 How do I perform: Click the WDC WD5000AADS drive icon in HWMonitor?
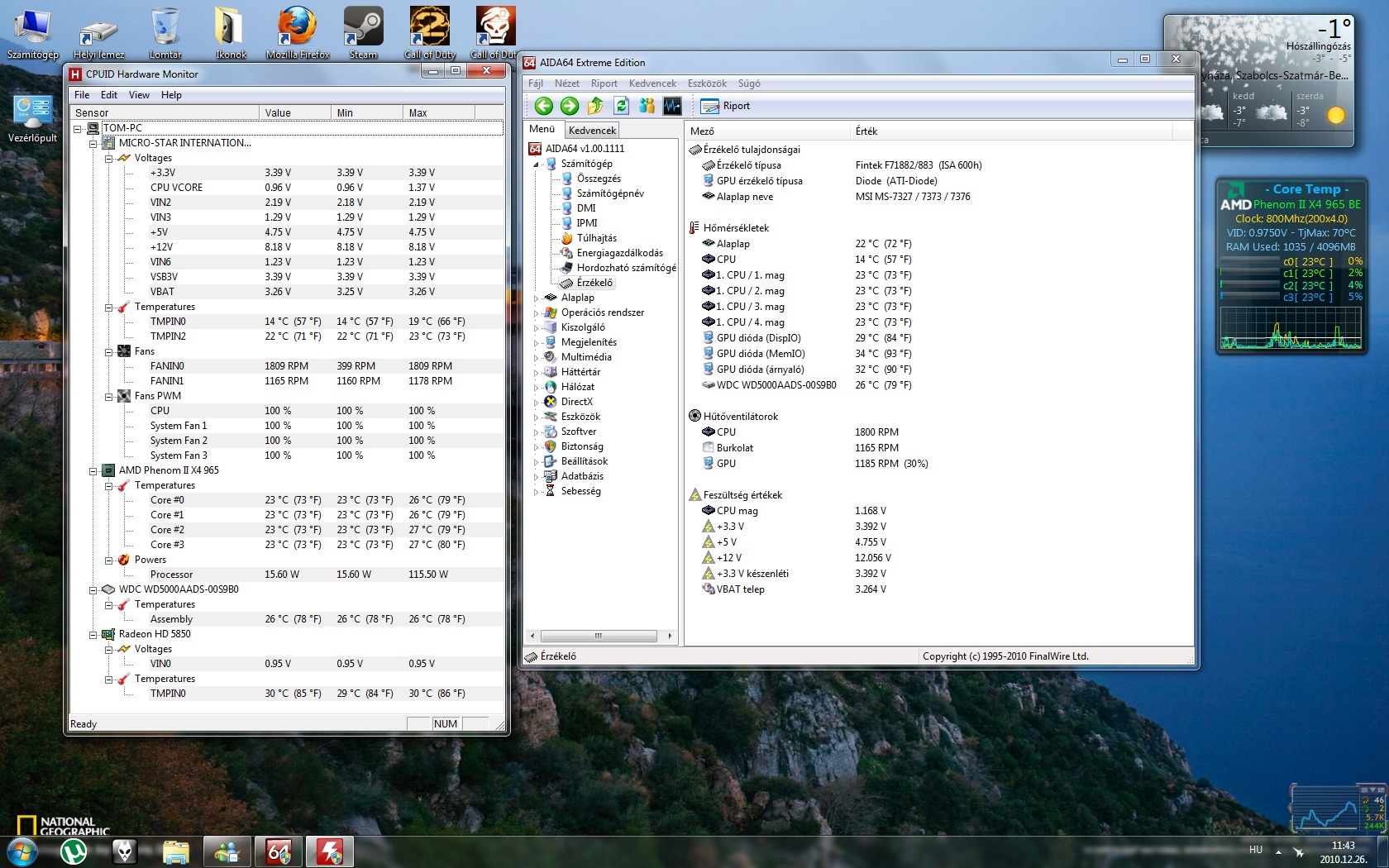tap(107, 589)
